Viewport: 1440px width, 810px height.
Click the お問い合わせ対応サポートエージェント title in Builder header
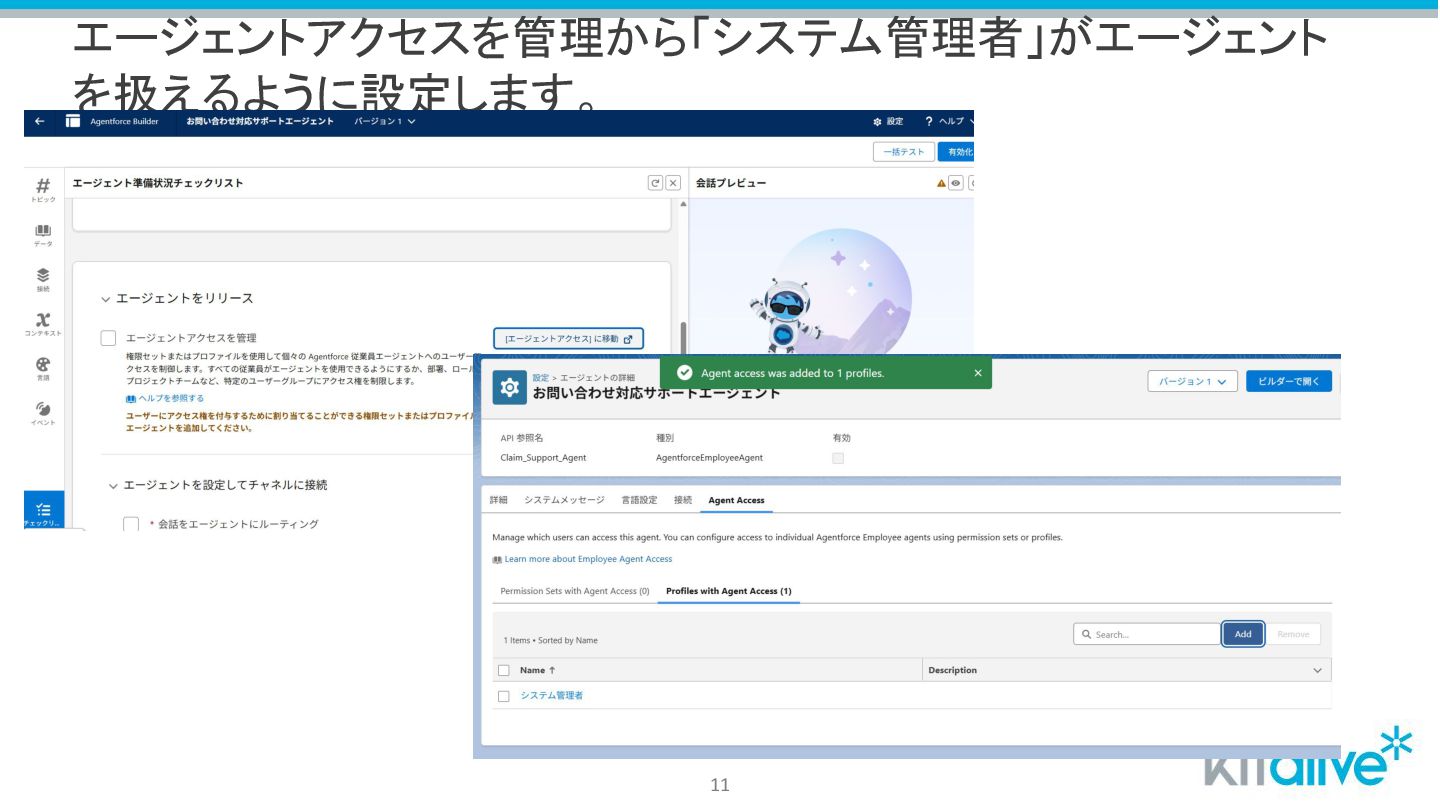coord(260,121)
